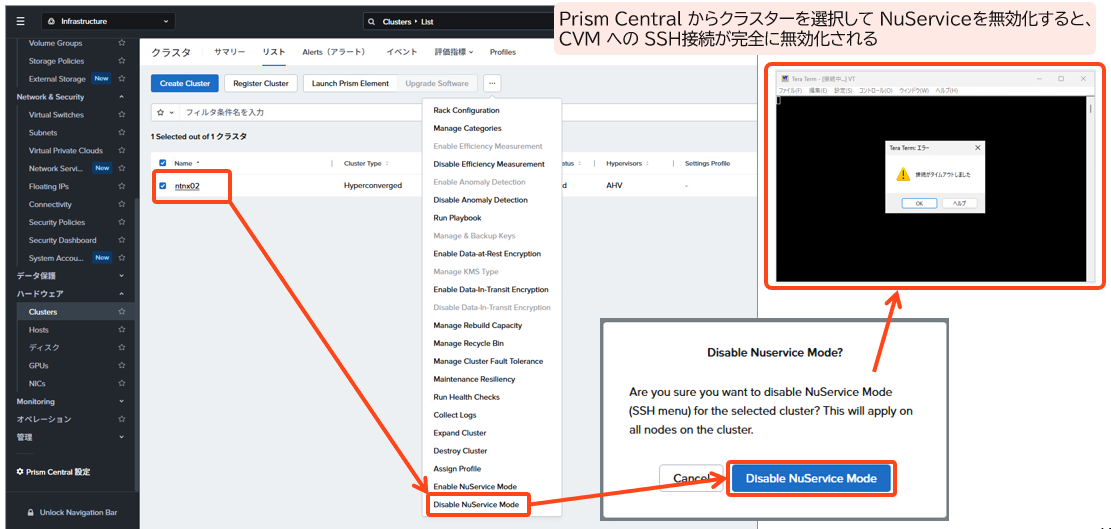Open the more actions ellipsis button

pos(493,83)
